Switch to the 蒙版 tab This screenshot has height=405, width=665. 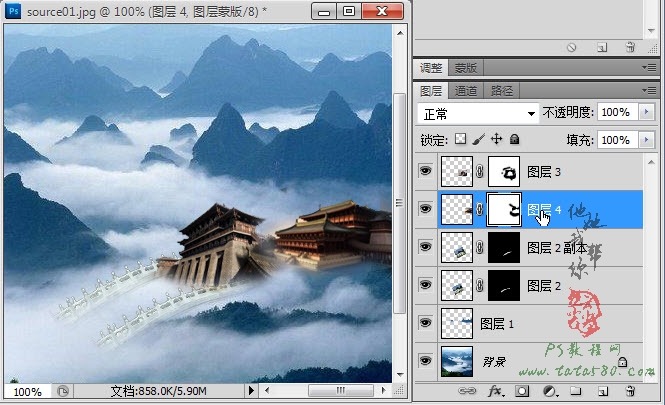466,68
